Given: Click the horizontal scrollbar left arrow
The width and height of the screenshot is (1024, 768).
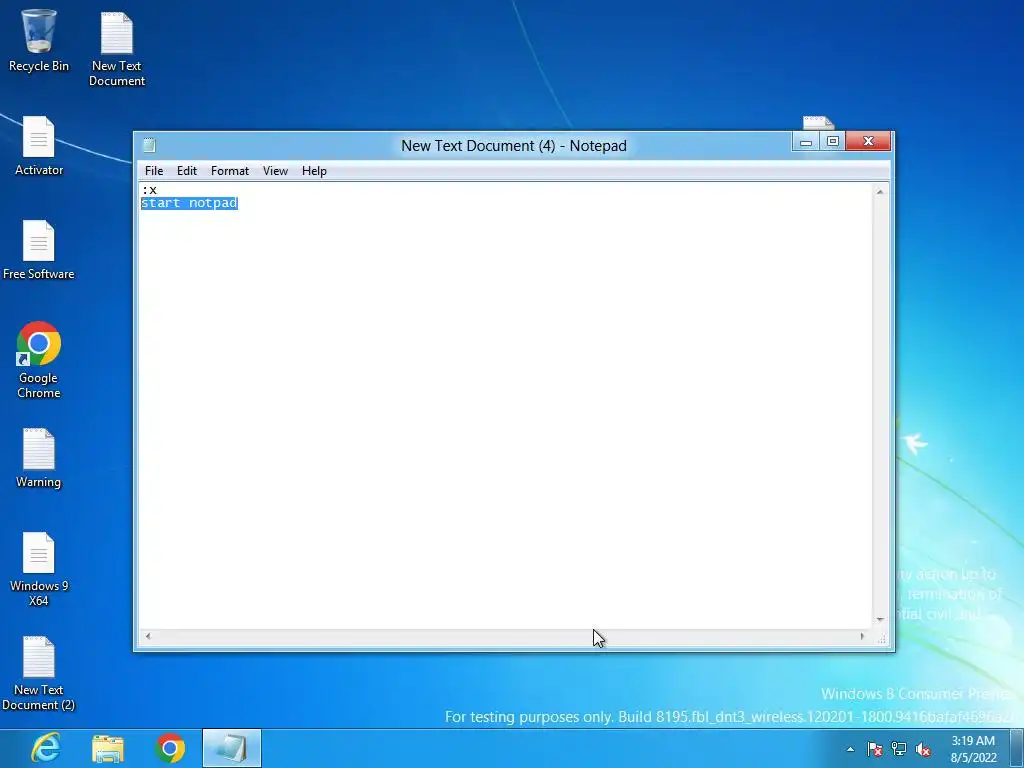Looking at the screenshot, I should coord(148,636).
